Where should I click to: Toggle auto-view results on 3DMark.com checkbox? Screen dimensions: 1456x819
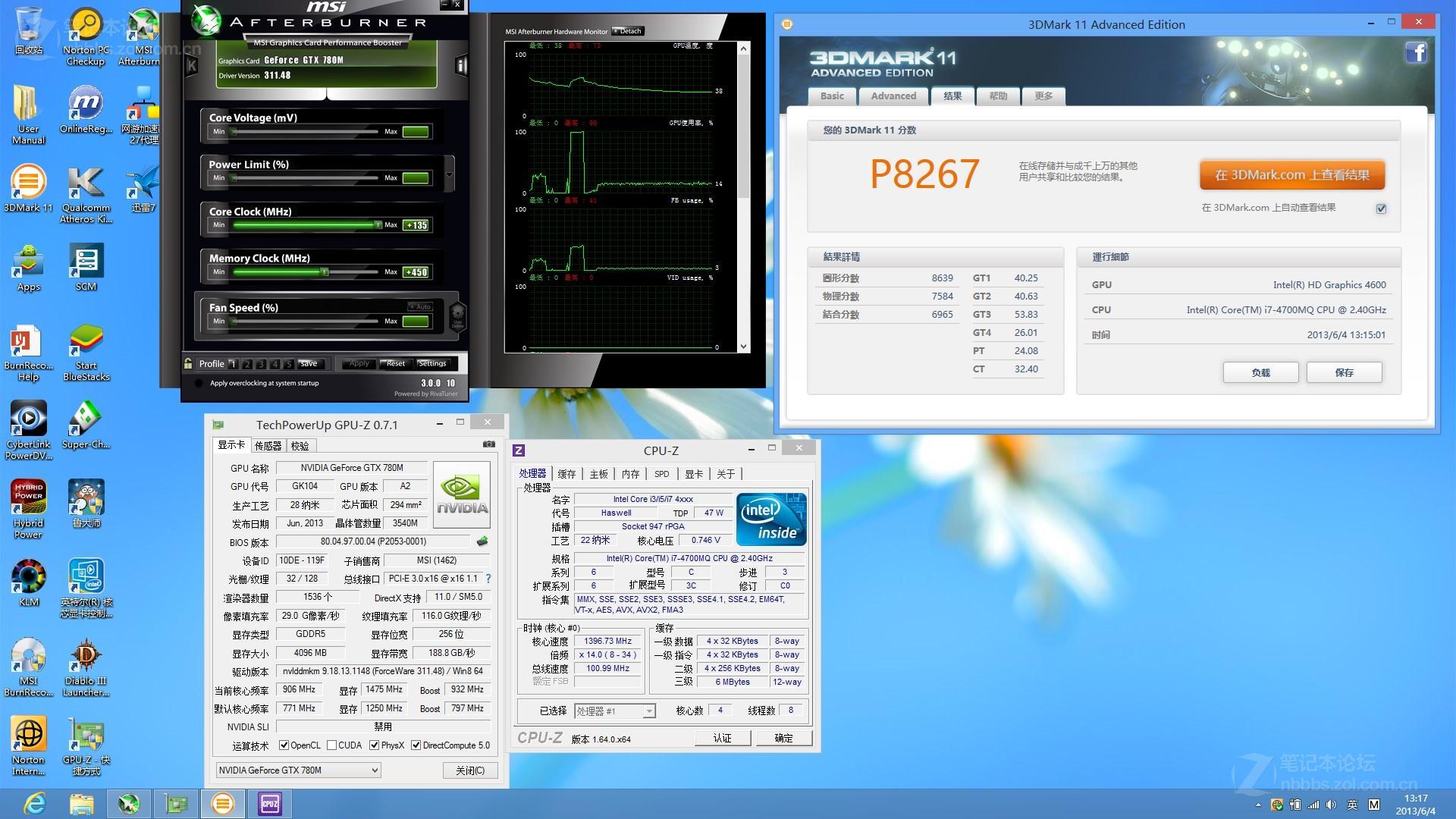[x=1381, y=209]
